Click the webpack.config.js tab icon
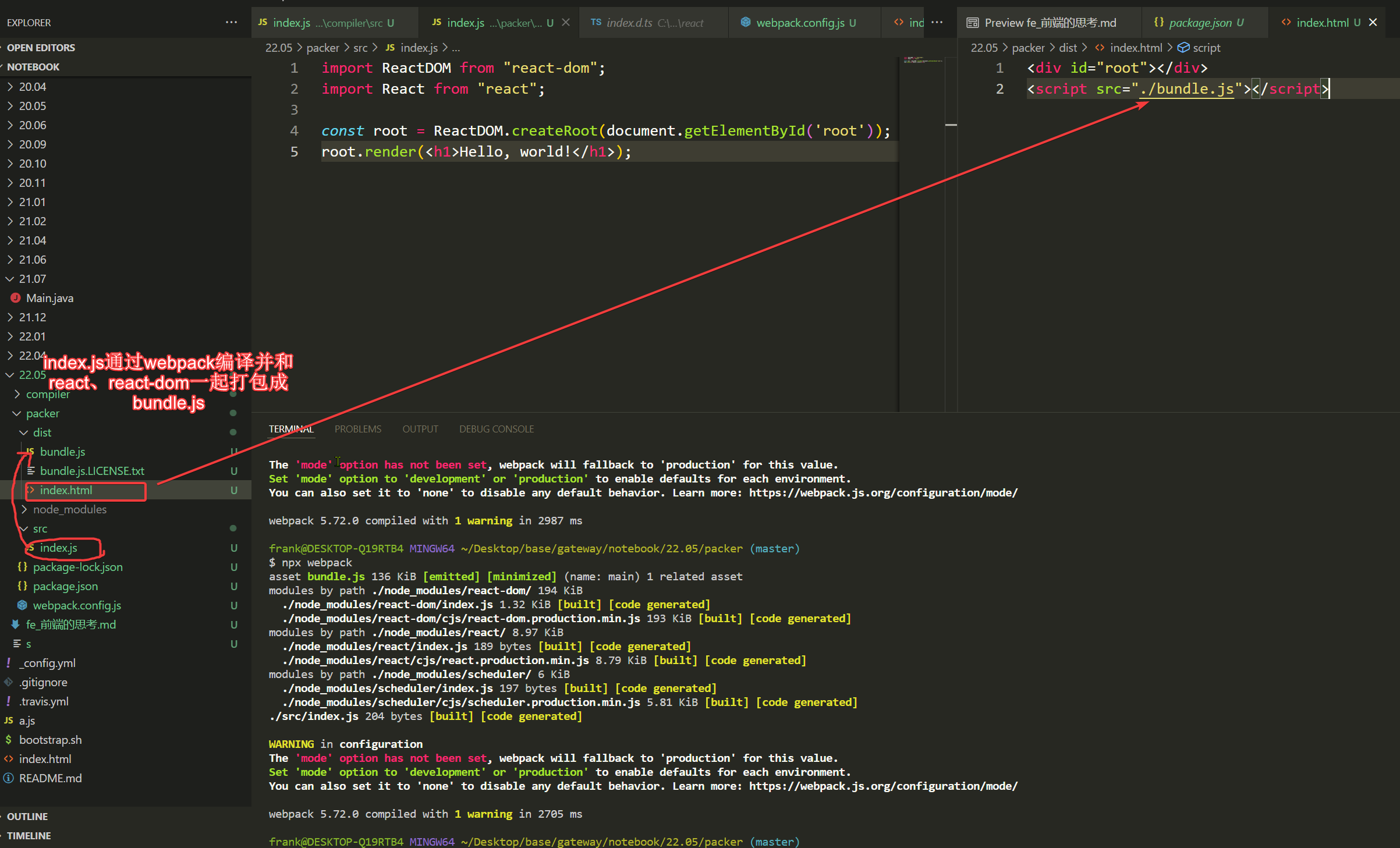 pyautogui.click(x=745, y=23)
